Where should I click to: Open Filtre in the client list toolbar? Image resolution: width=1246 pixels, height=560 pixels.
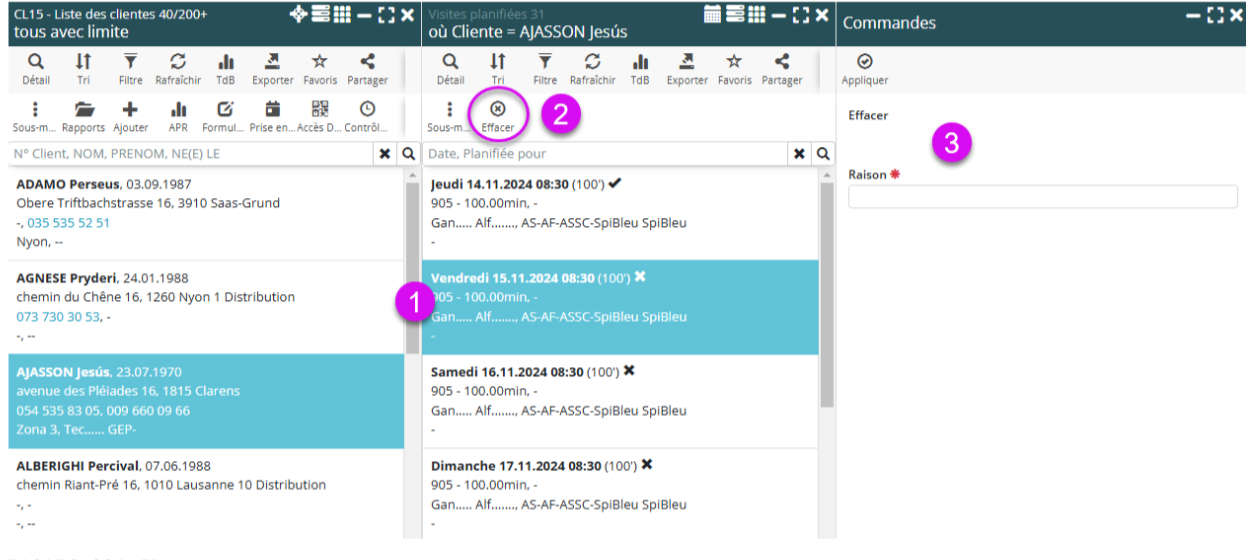pos(130,68)
